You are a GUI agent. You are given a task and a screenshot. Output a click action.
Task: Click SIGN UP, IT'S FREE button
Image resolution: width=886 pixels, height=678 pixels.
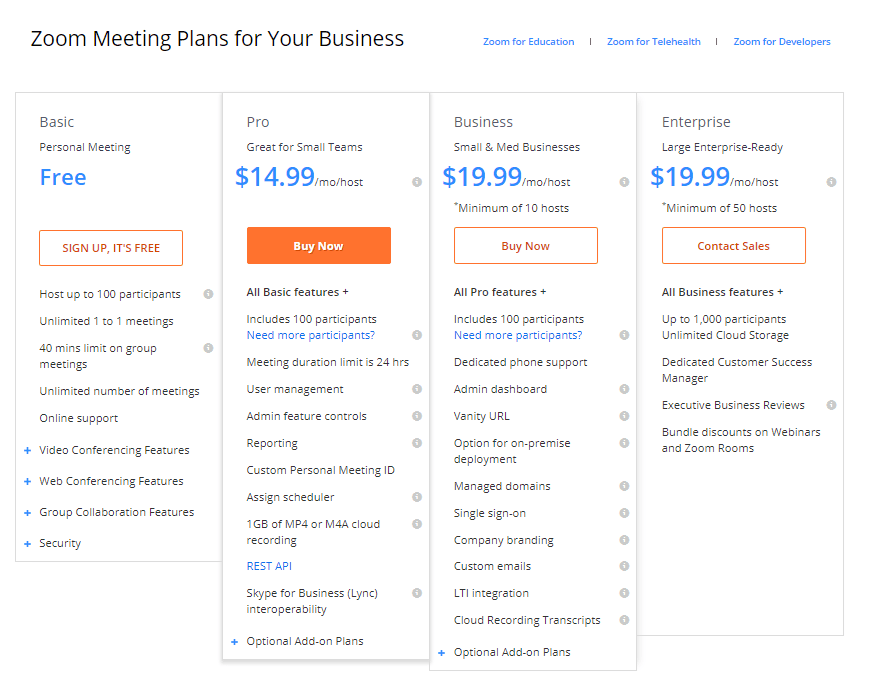(111, 247)
